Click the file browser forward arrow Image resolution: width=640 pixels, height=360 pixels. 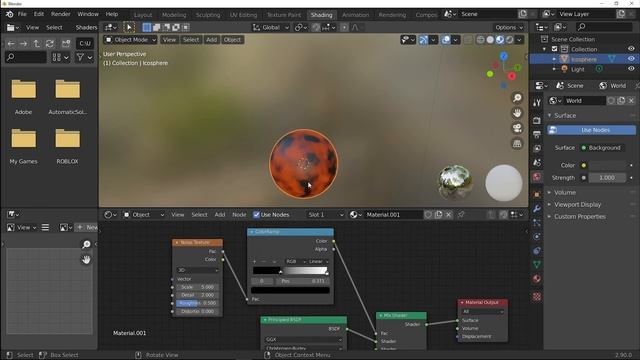click(x=24, y=44)
